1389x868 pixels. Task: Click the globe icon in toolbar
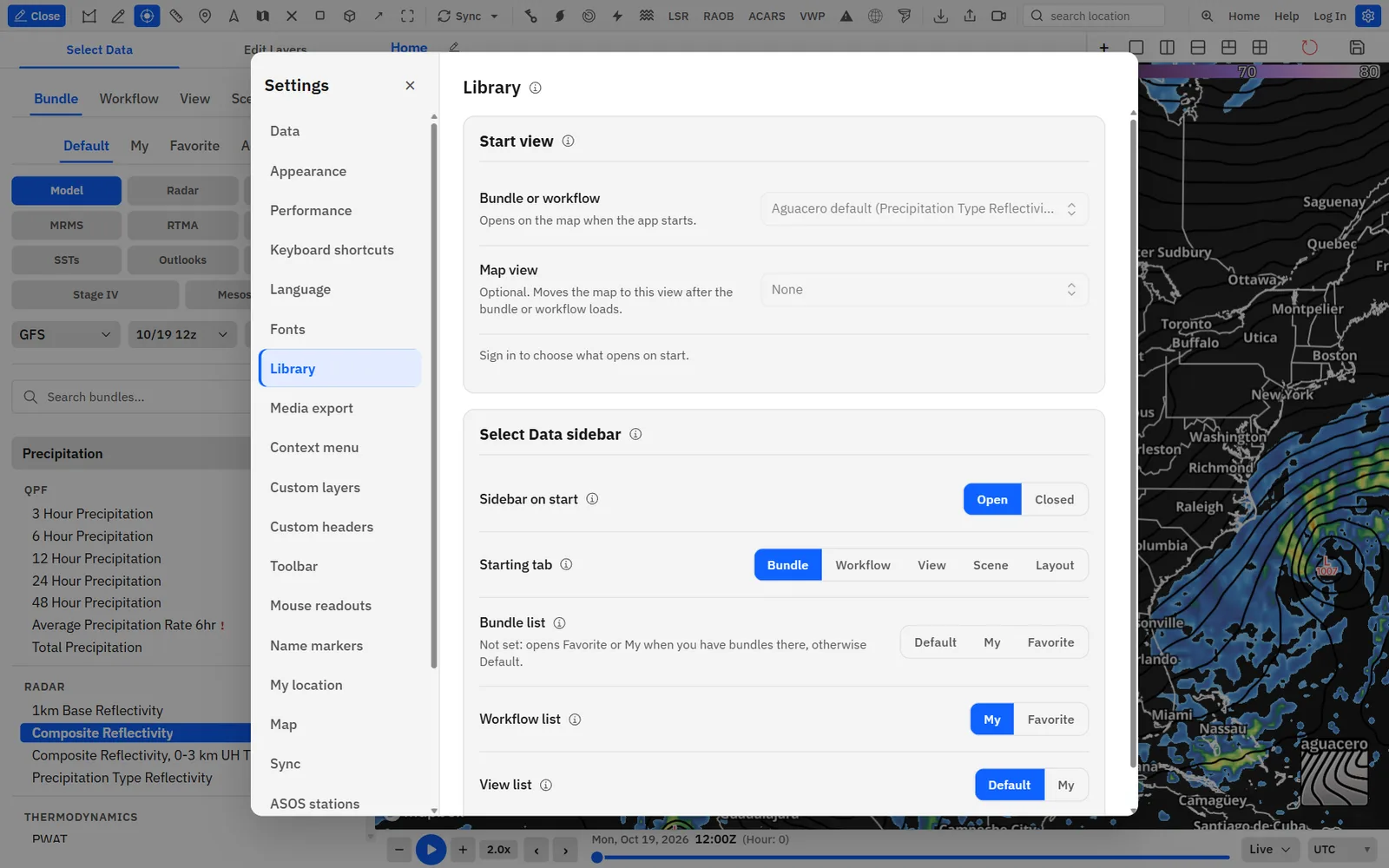pyautogui.click(x=875, y=16)
